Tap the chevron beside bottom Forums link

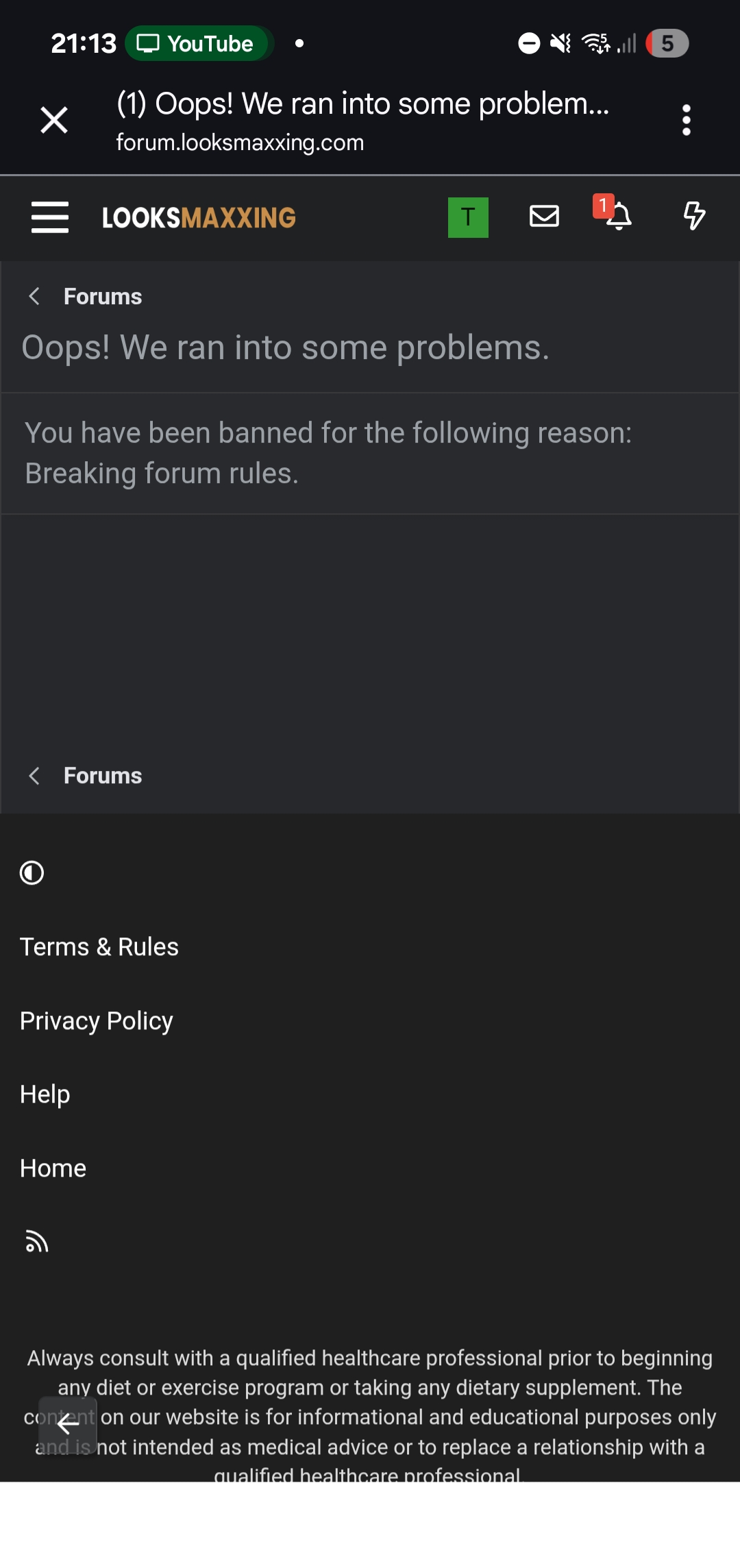pos(34,775)
